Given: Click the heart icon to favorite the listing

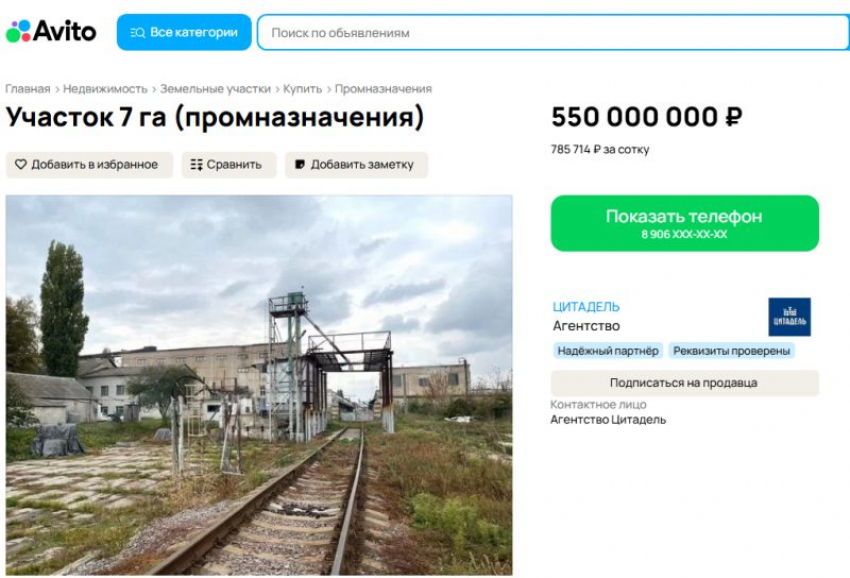Looking at the screenshot, I should point(21,164).
